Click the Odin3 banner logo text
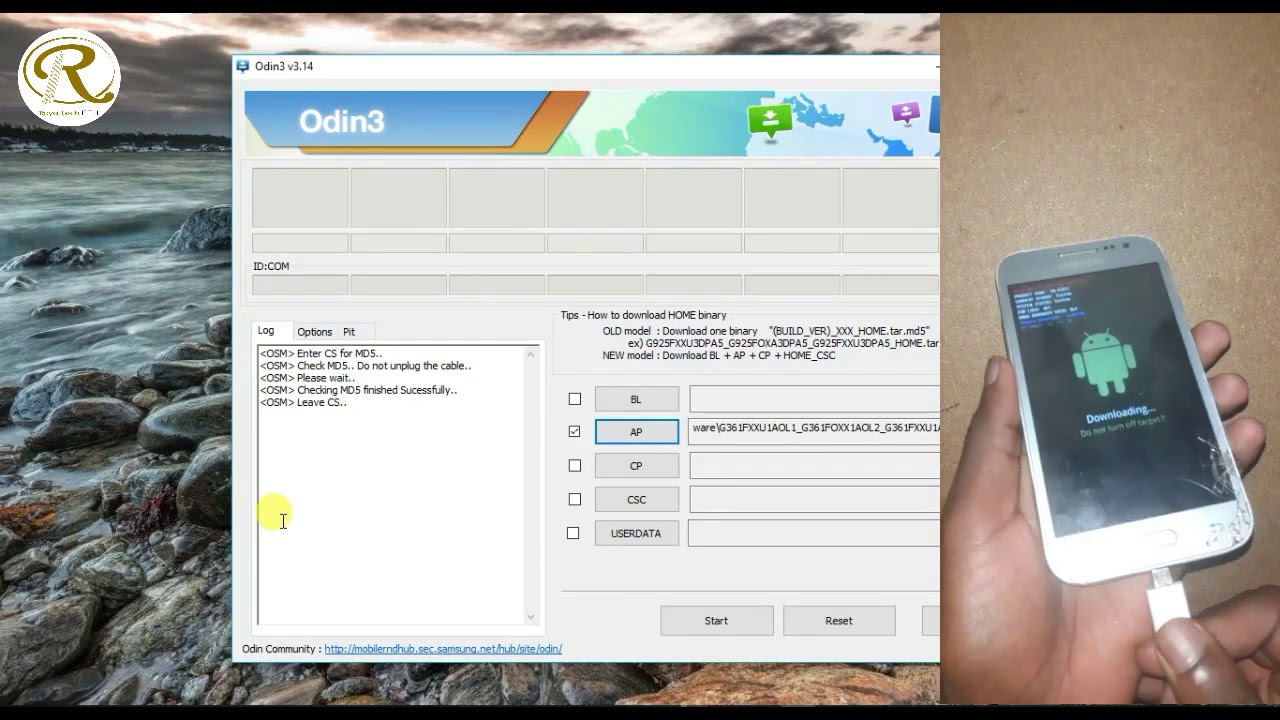 [x=341, y=121]
